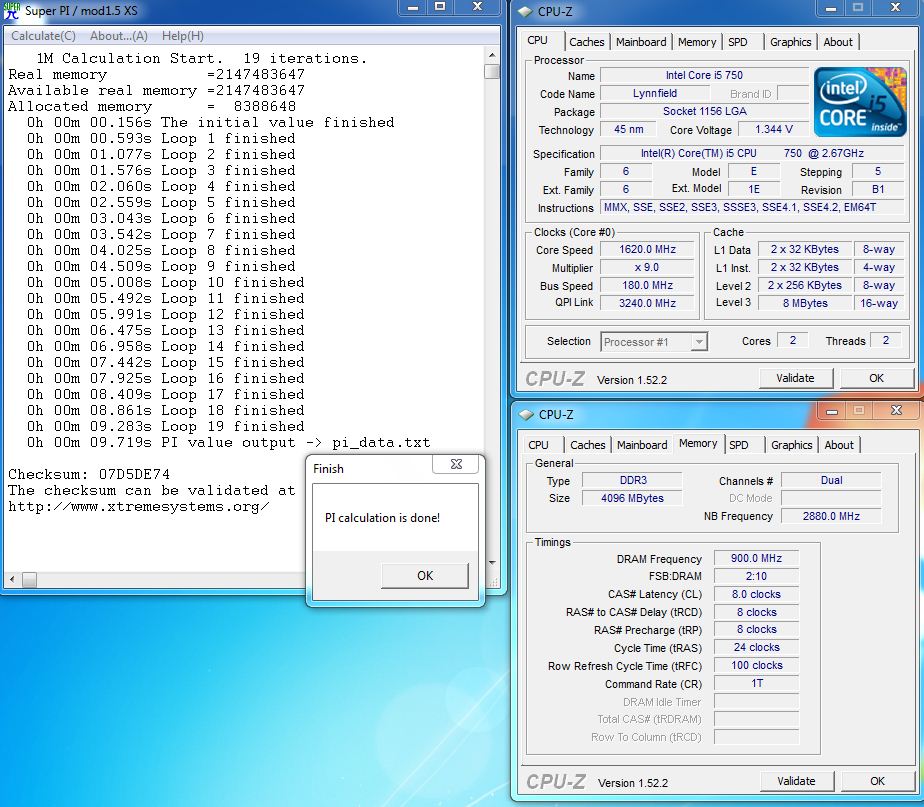Select CPU tab in upper CPU-Z window
The height and width of the screenshot is (807, 924).
(x=537, y=40)
